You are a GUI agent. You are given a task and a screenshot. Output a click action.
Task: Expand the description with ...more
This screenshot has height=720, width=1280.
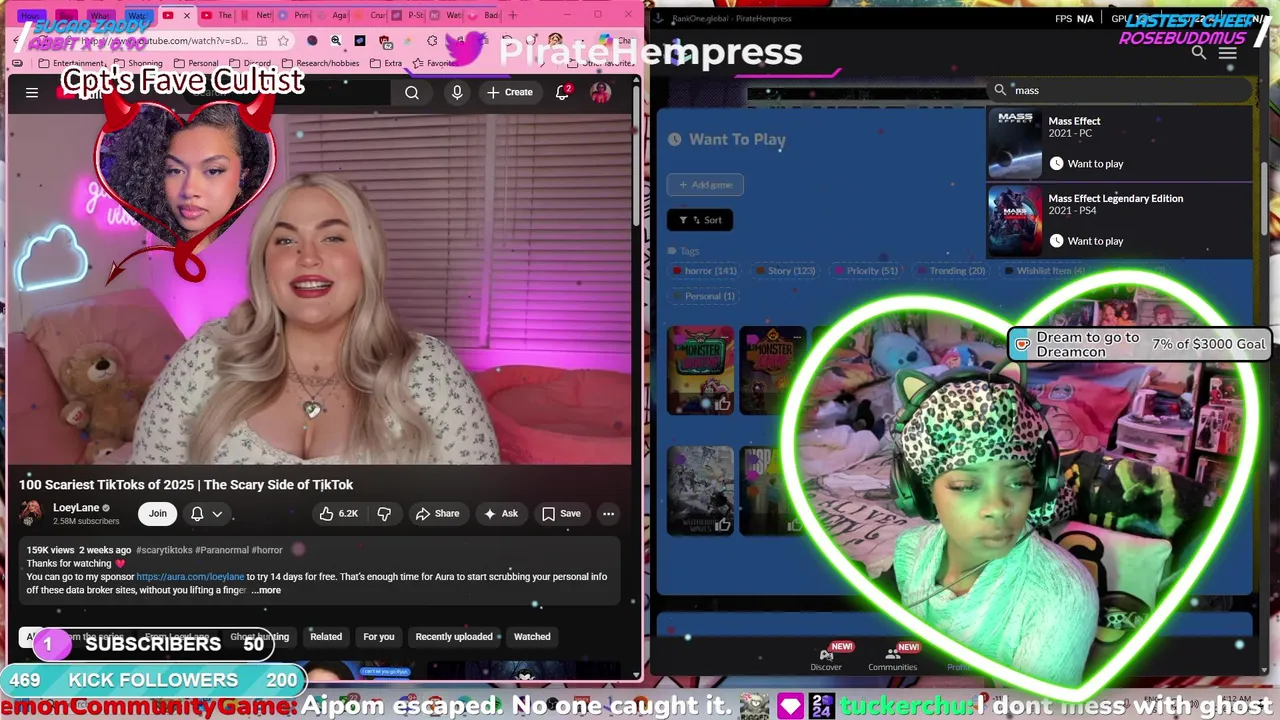(x=266, y=590)
